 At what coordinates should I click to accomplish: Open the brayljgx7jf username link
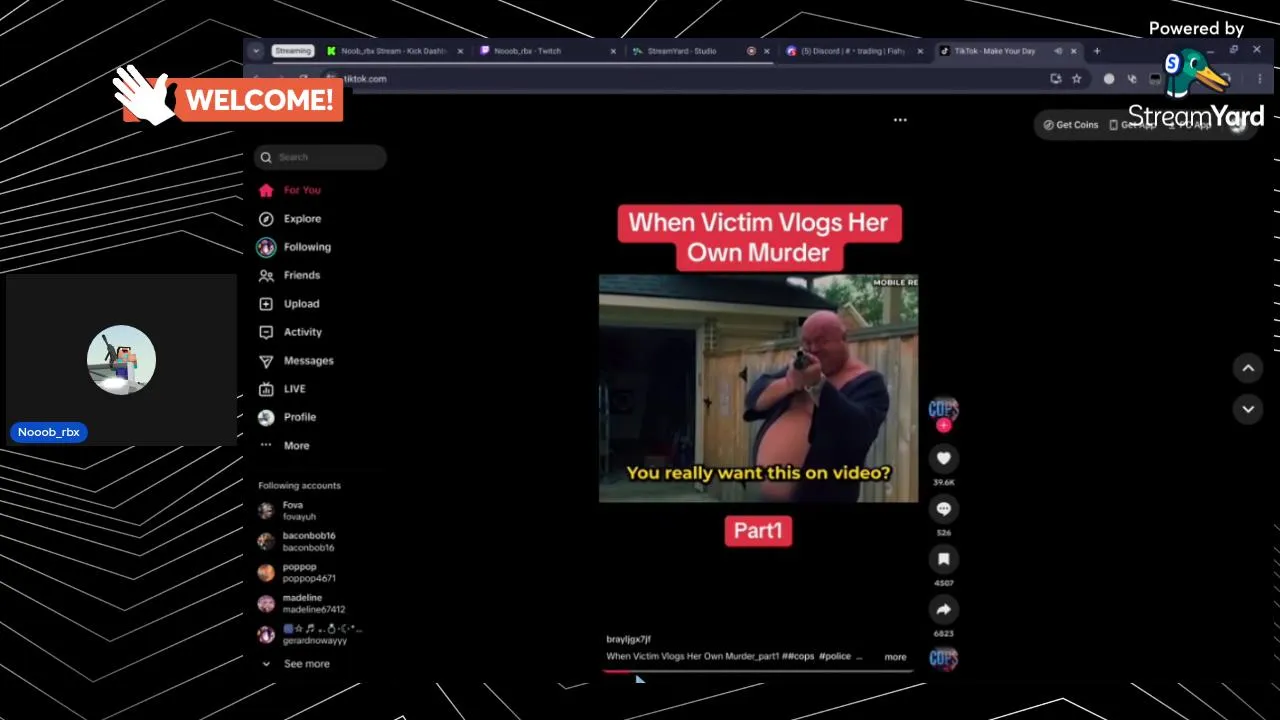pyautogui.click(x=628, y=639)
